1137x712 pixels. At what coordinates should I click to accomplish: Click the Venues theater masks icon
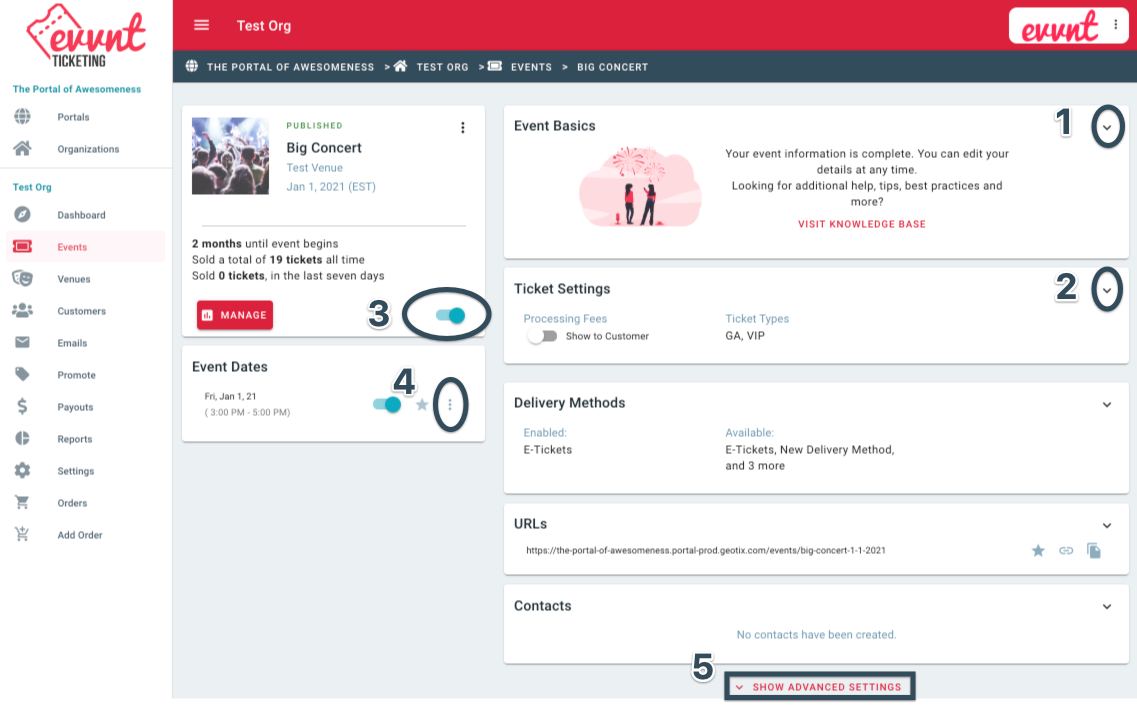(x=22, y=278)
